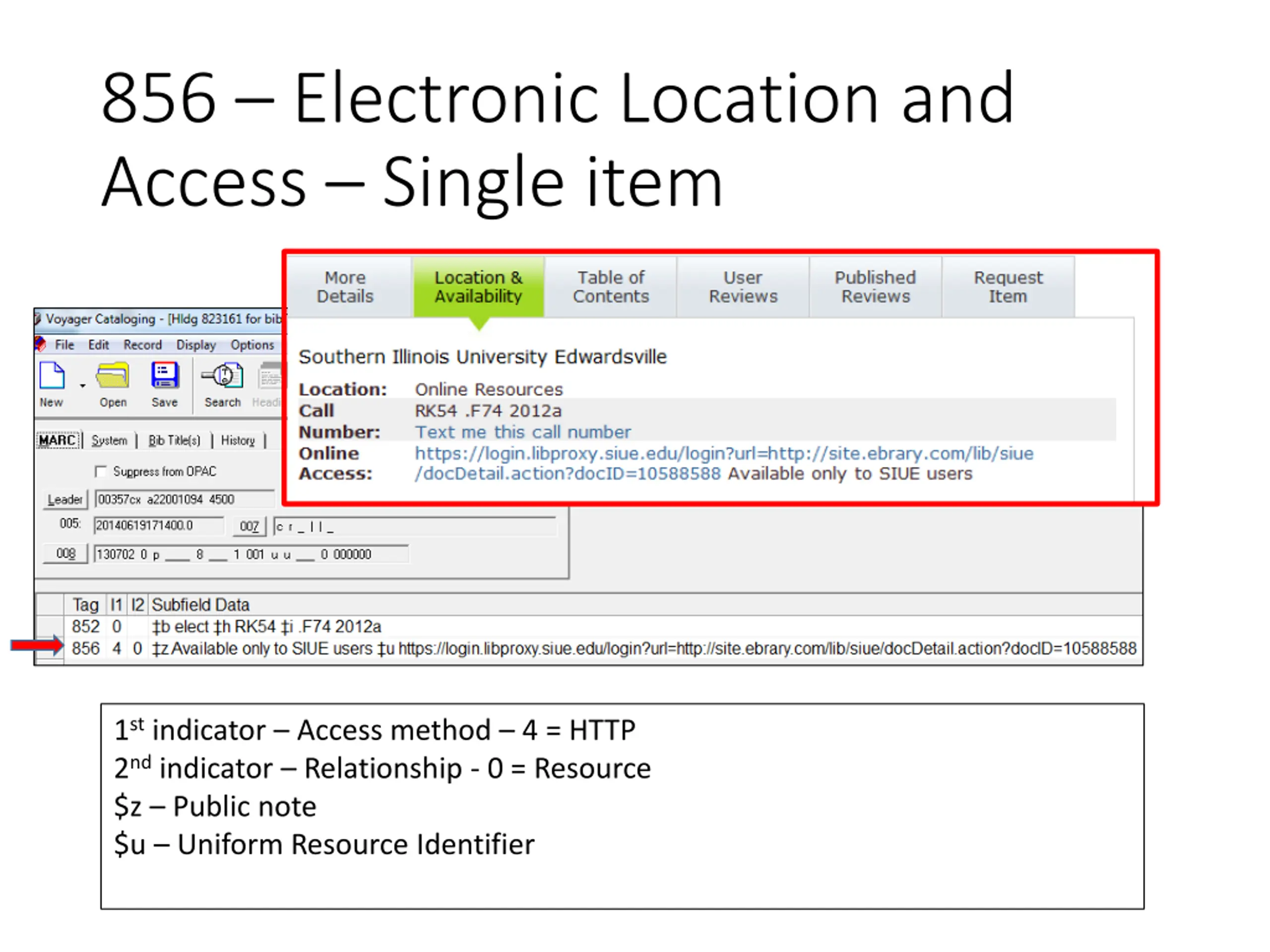1270x952 pixels.
Task: Click the 852 subfield data text
Action: pos(266,627)
